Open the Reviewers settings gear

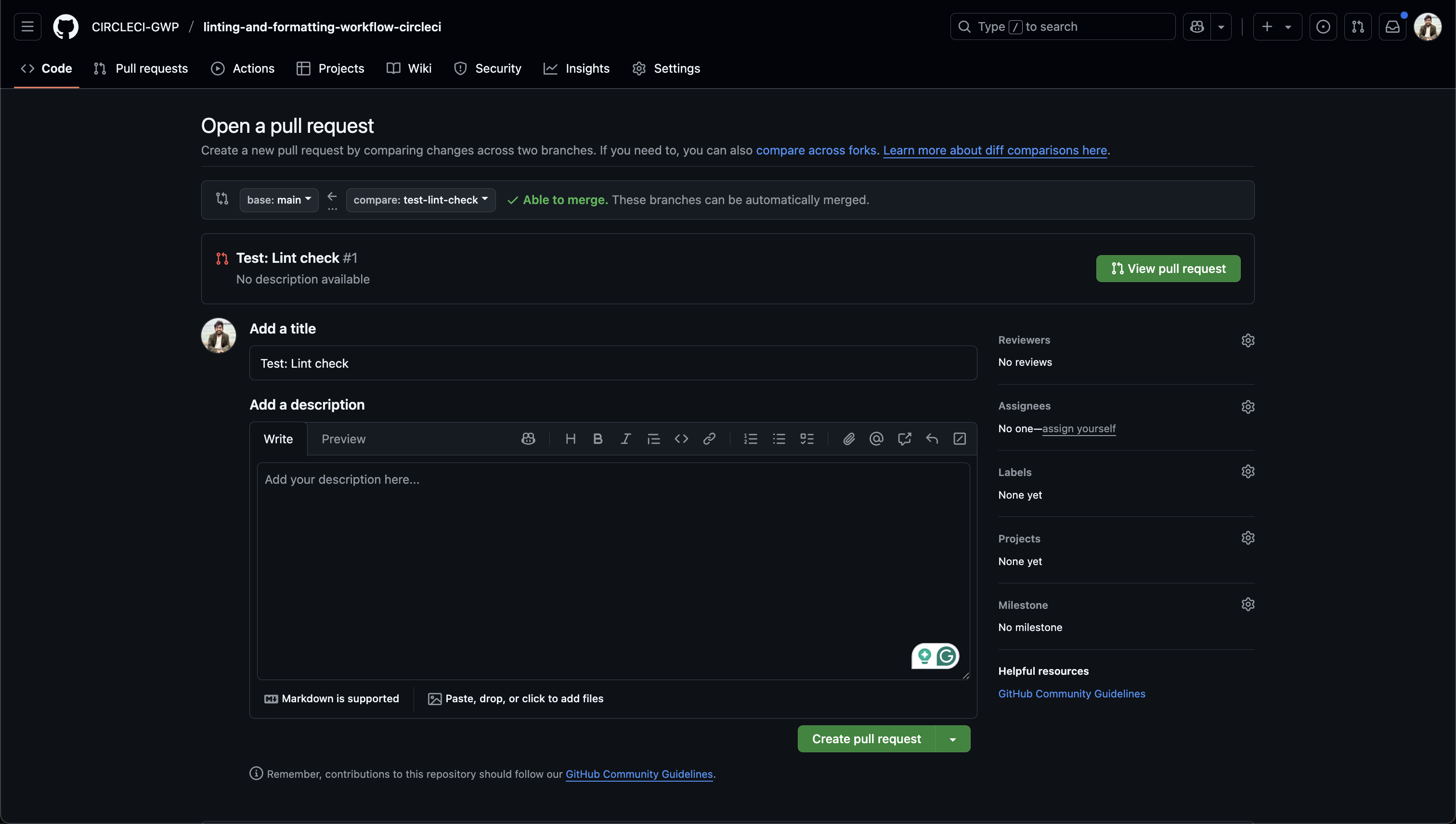coord(1248,340)
